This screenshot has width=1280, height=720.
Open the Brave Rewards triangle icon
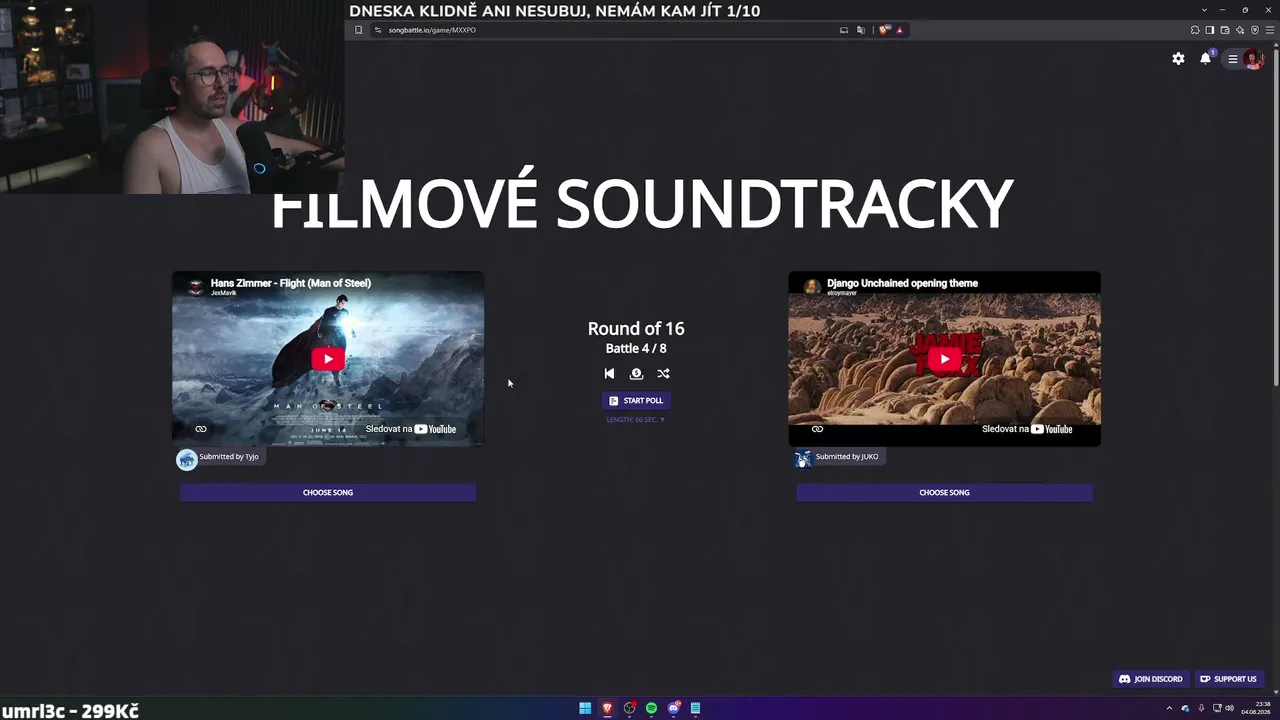coord(900,30)
